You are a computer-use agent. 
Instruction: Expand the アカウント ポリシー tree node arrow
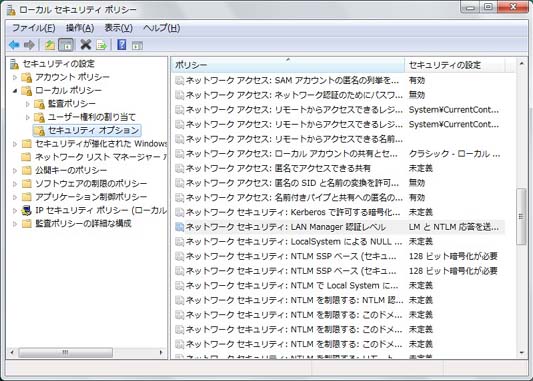pos(15,77)
